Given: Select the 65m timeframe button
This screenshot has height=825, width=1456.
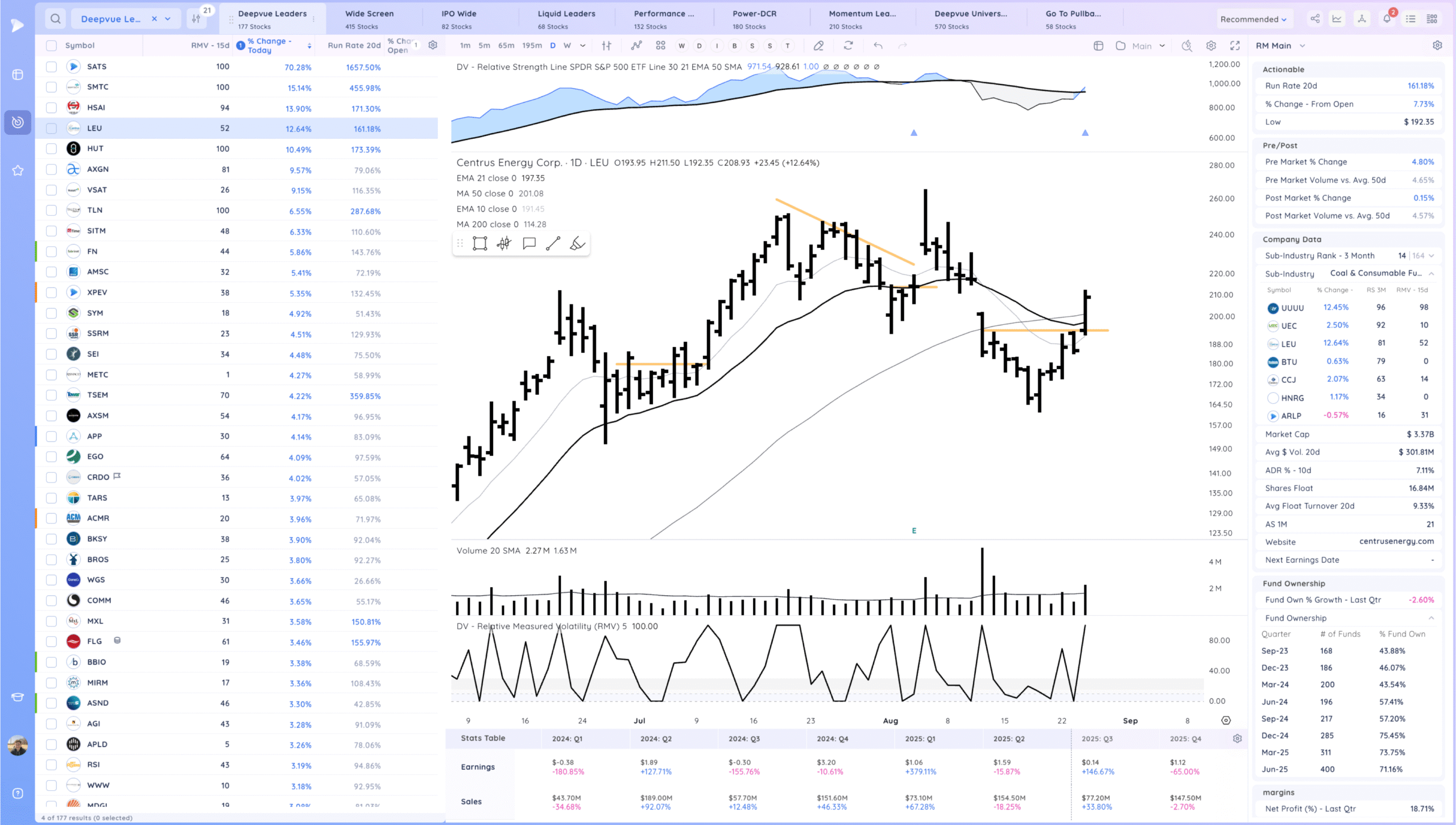Looking at the screenshot, I should tap(506, 46).
